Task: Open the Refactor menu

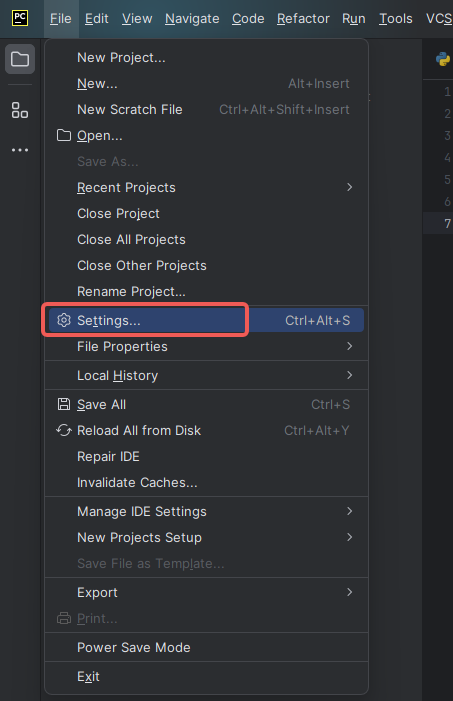Action: pos(303,18)
